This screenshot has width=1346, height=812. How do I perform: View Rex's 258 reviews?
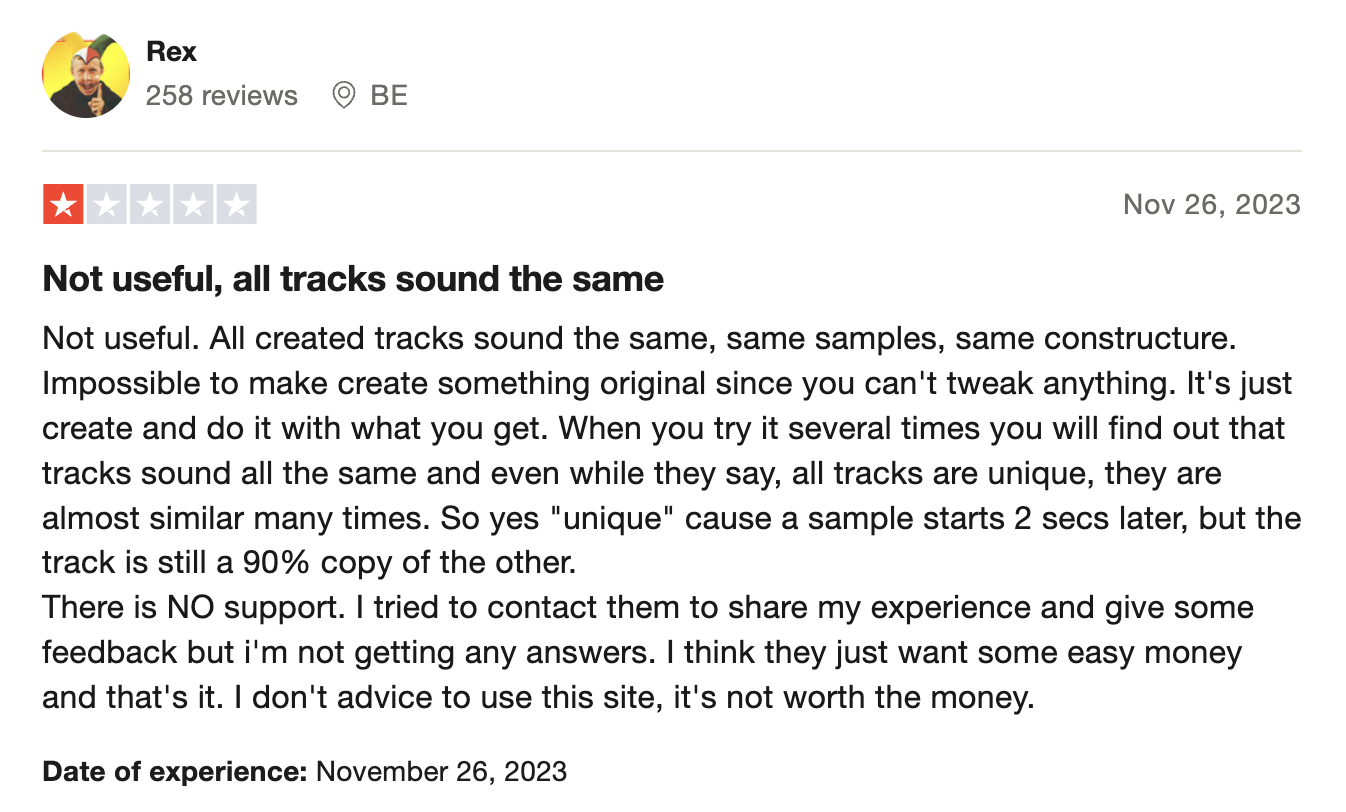click(222, 95)
